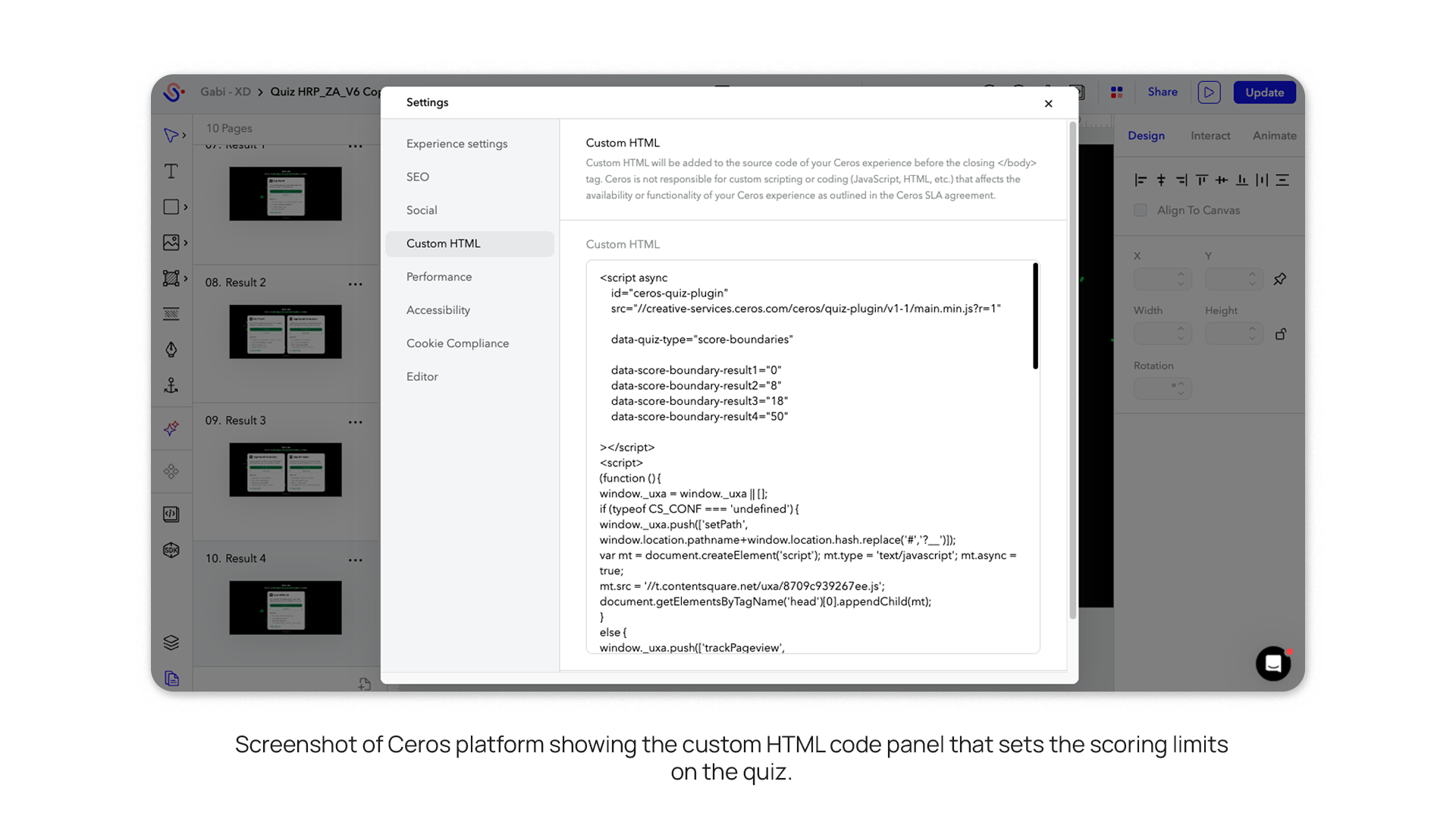Image resolution: width=1456 pixels, height=819 pixels.
Task: Click the code editor scrollbar
Action: (x=1035, y=317)
